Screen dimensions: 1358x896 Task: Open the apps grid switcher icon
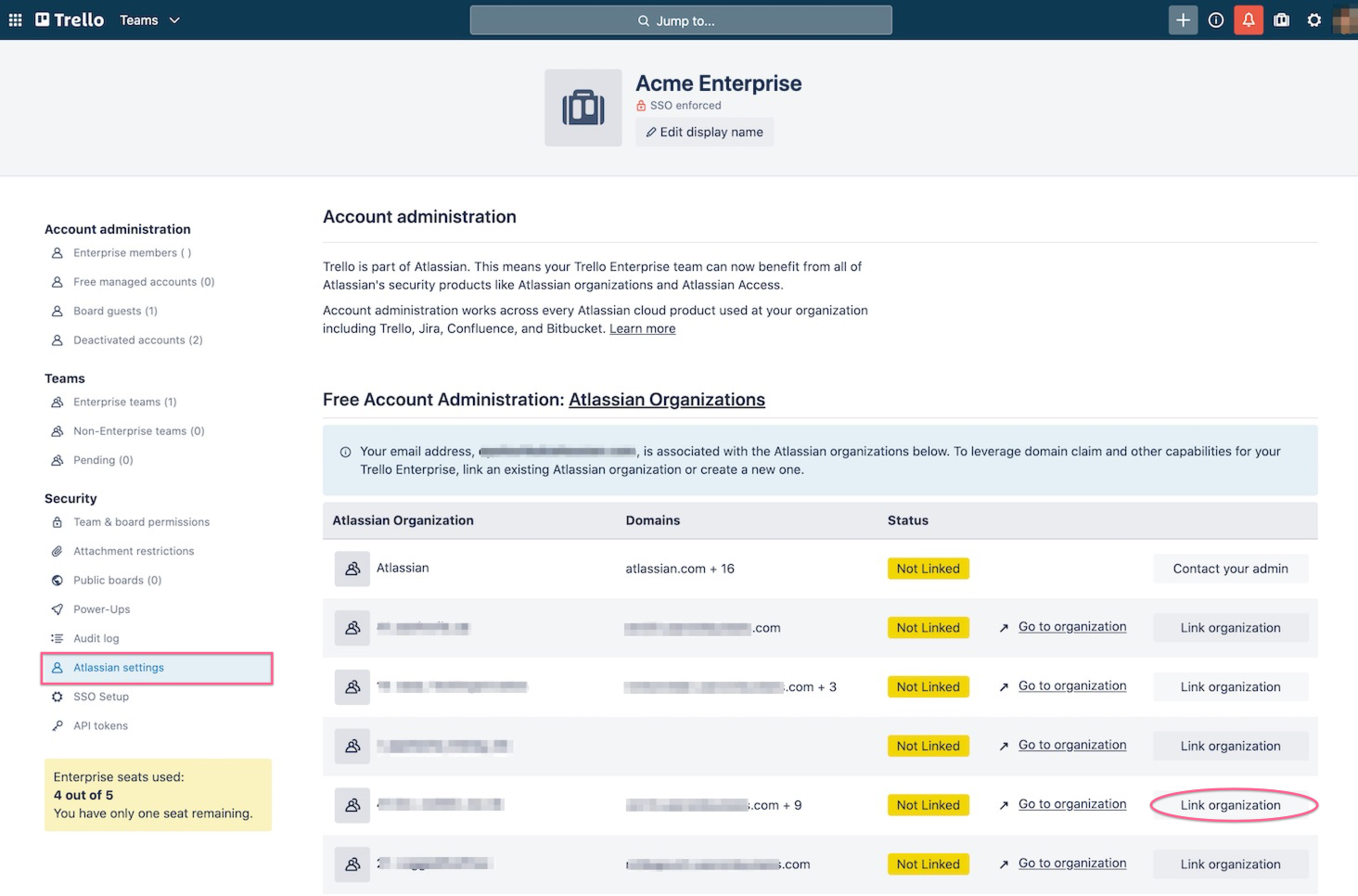[15, 19]
